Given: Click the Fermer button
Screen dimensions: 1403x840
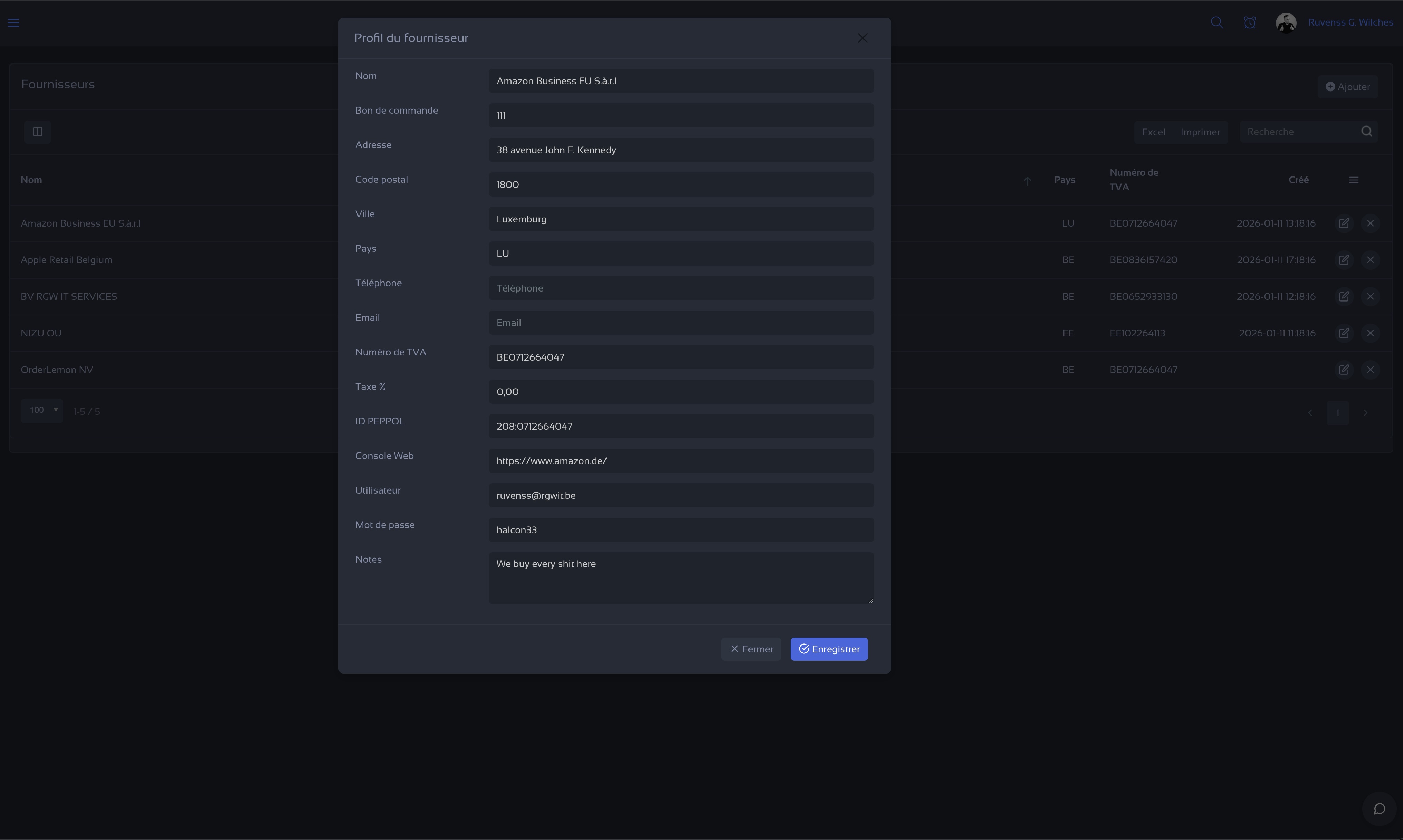Looking at the screenshot, I should coord(751,649).
